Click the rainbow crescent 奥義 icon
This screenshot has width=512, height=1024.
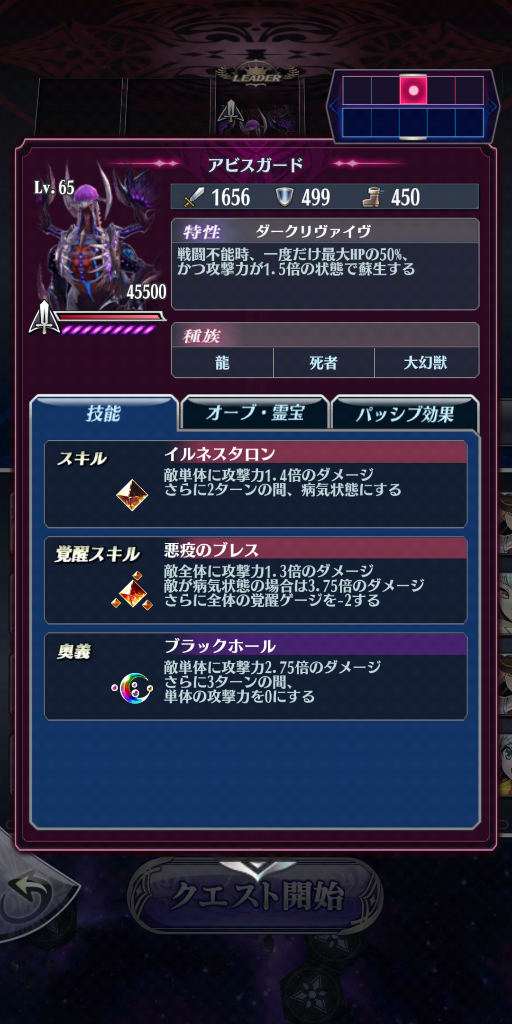pyautogui.click(x=132, y=685)
